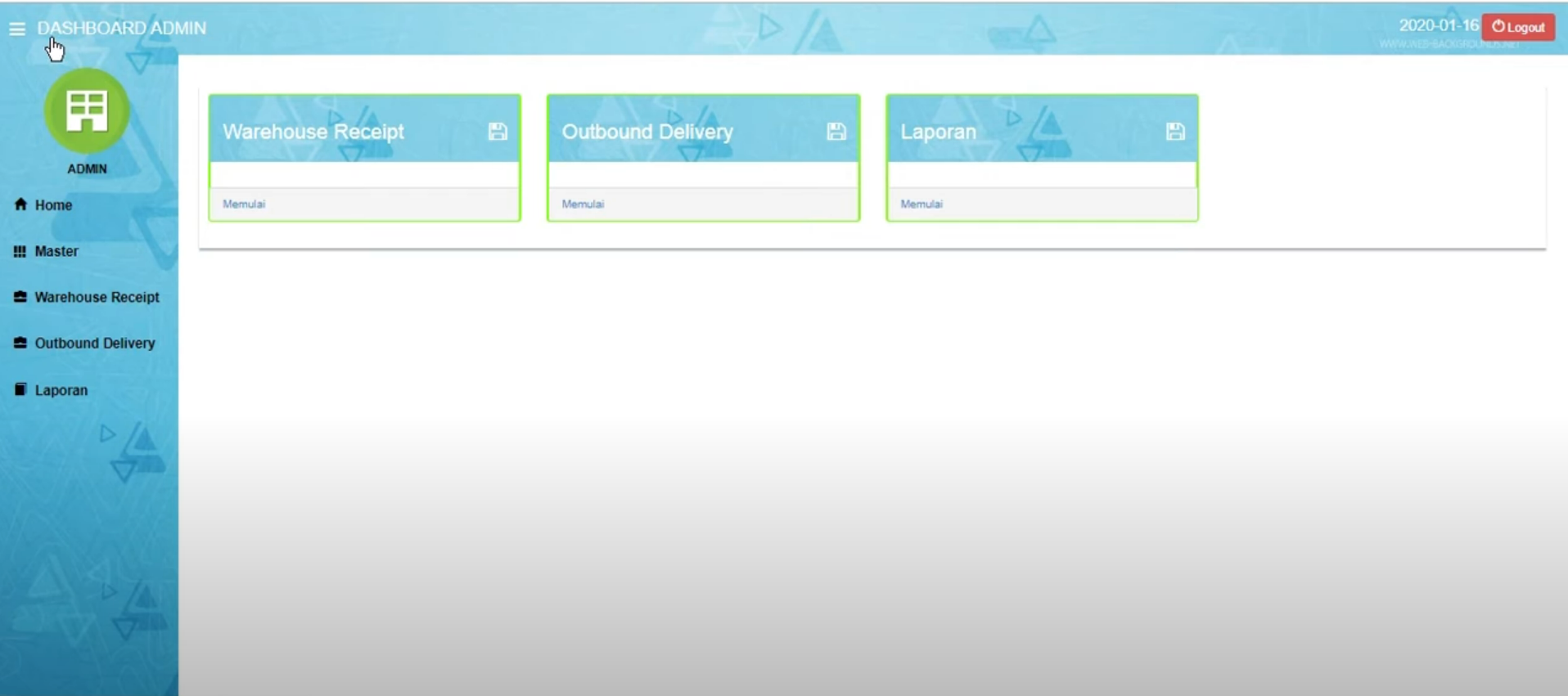The height and width of the screenshot is (696, 1568).
Task: Click Memulai under Laporan card
Action: tap(921, 204)
